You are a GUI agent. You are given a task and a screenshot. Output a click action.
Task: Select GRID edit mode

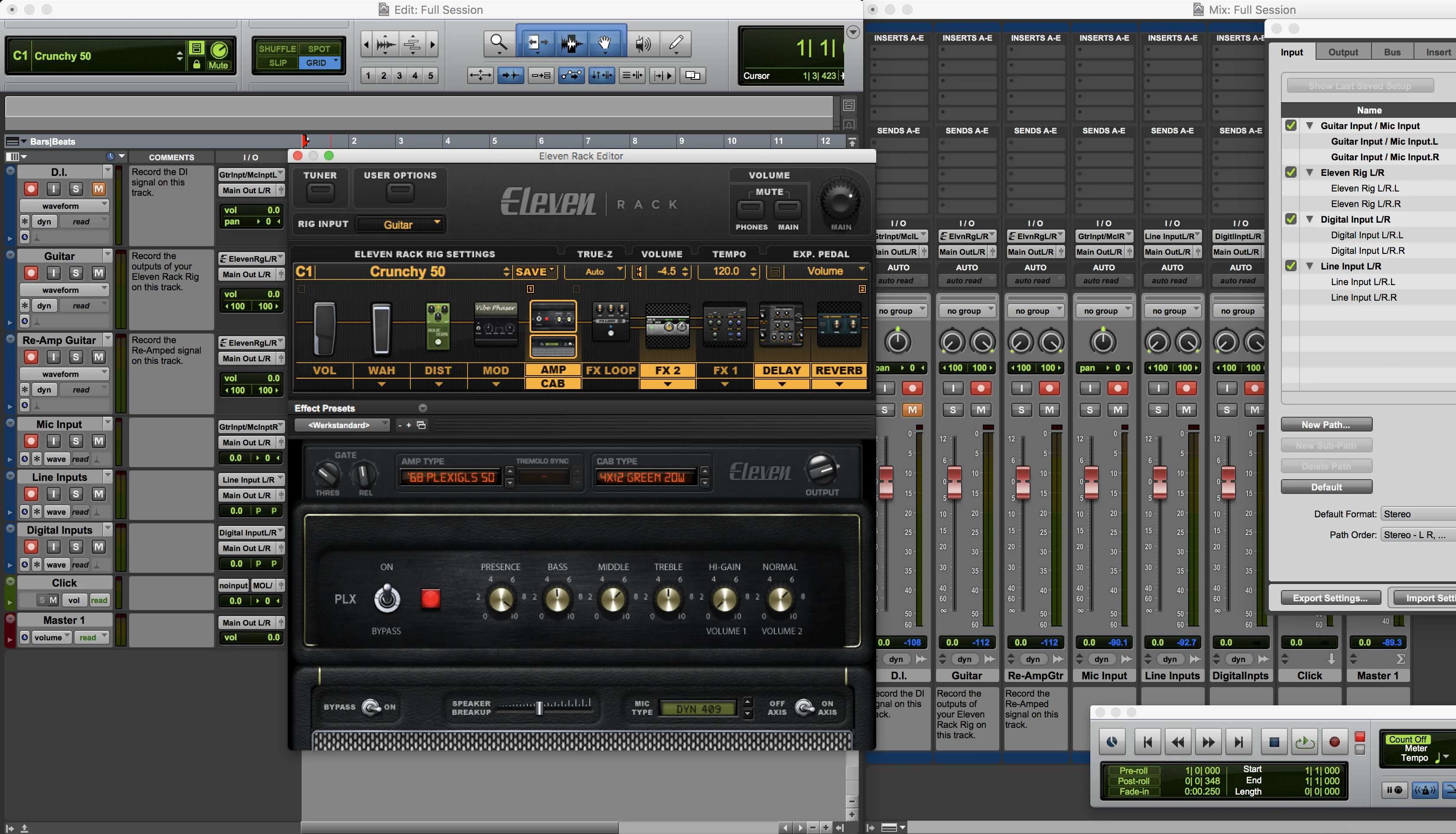click(x=319, y=63)
